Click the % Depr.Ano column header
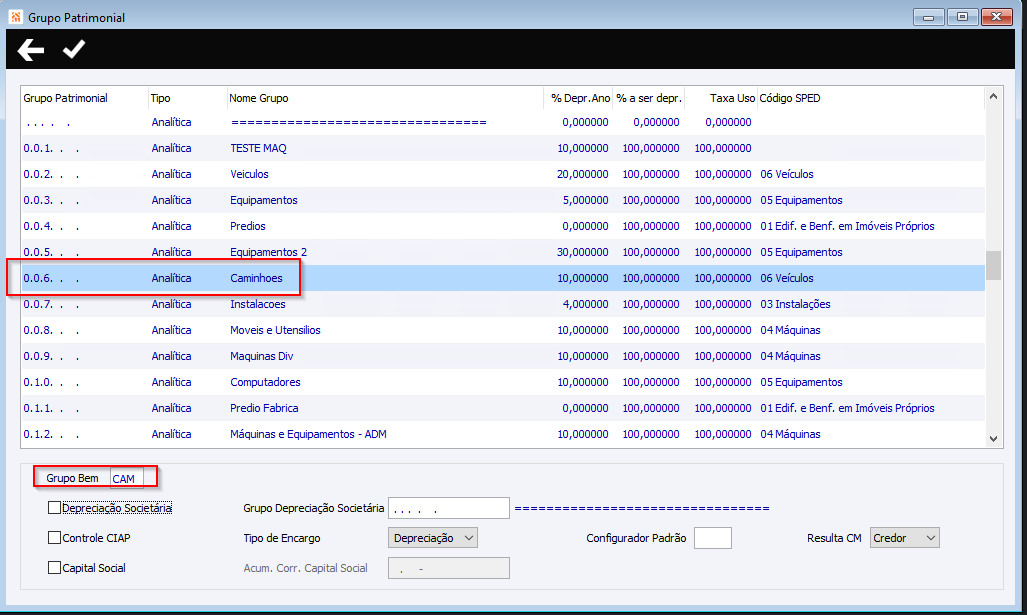The height and width of the screenshot is (615, 1027). point(580,98)
